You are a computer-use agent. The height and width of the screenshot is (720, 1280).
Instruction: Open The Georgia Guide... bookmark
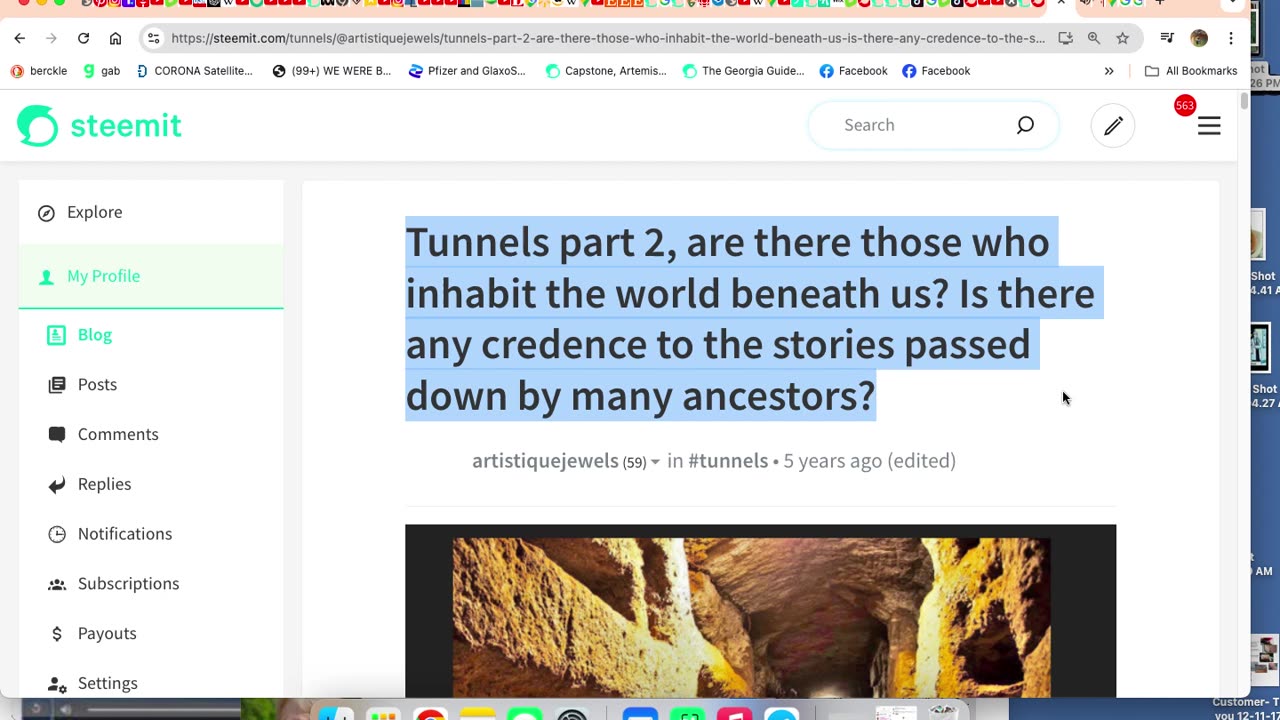(x=743, y=71)
